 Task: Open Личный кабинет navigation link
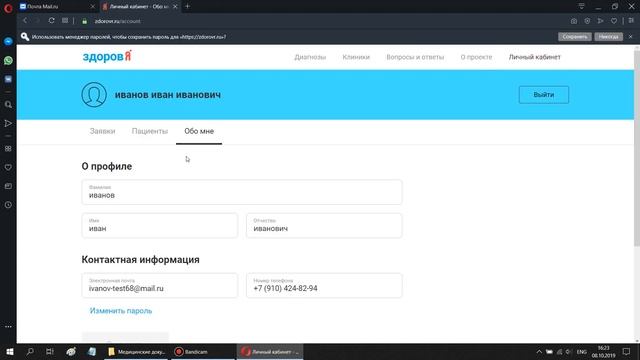click(535, 57)
